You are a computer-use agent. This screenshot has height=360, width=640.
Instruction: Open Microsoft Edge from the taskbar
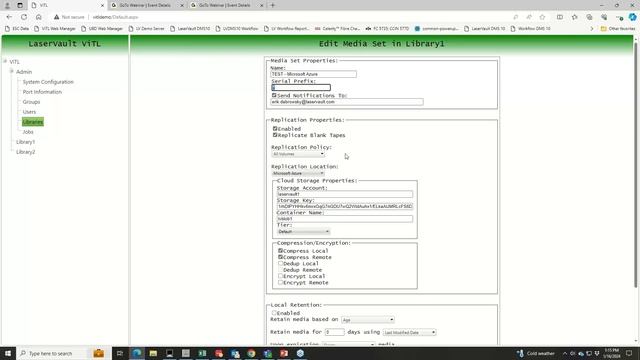[137, 353]
